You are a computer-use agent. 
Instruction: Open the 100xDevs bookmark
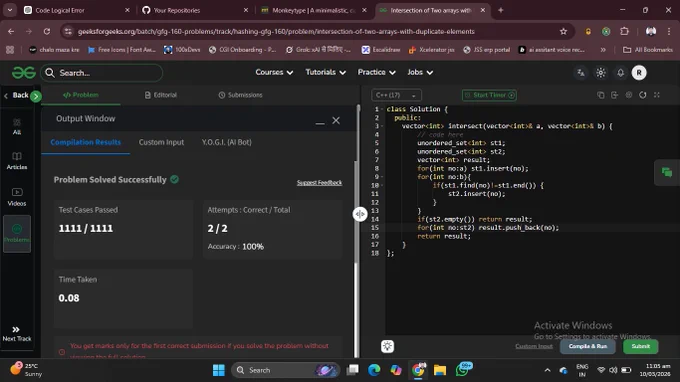pyautogui.click(x=182, y=50)
